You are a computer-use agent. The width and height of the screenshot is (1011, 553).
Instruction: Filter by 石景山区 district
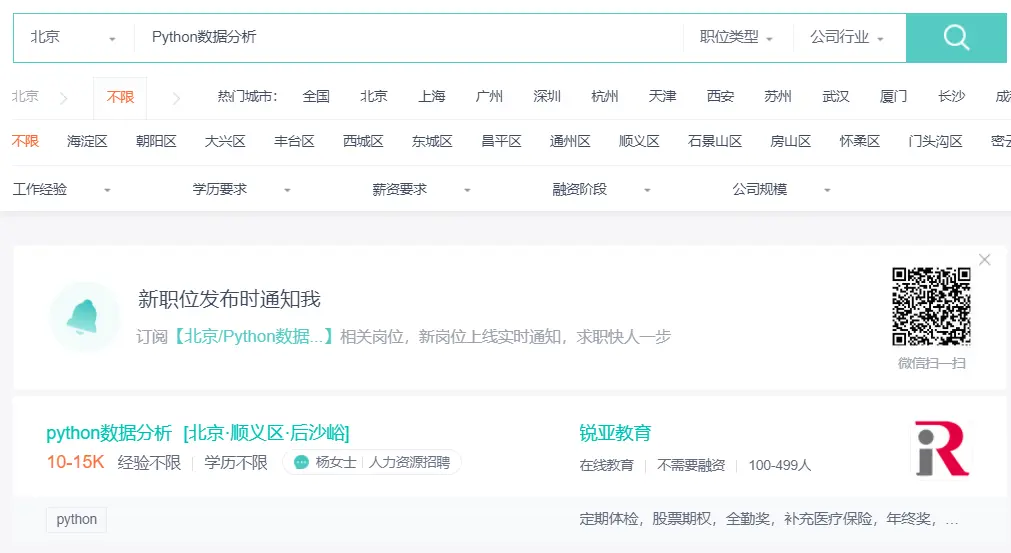click(x=715, y=141)
